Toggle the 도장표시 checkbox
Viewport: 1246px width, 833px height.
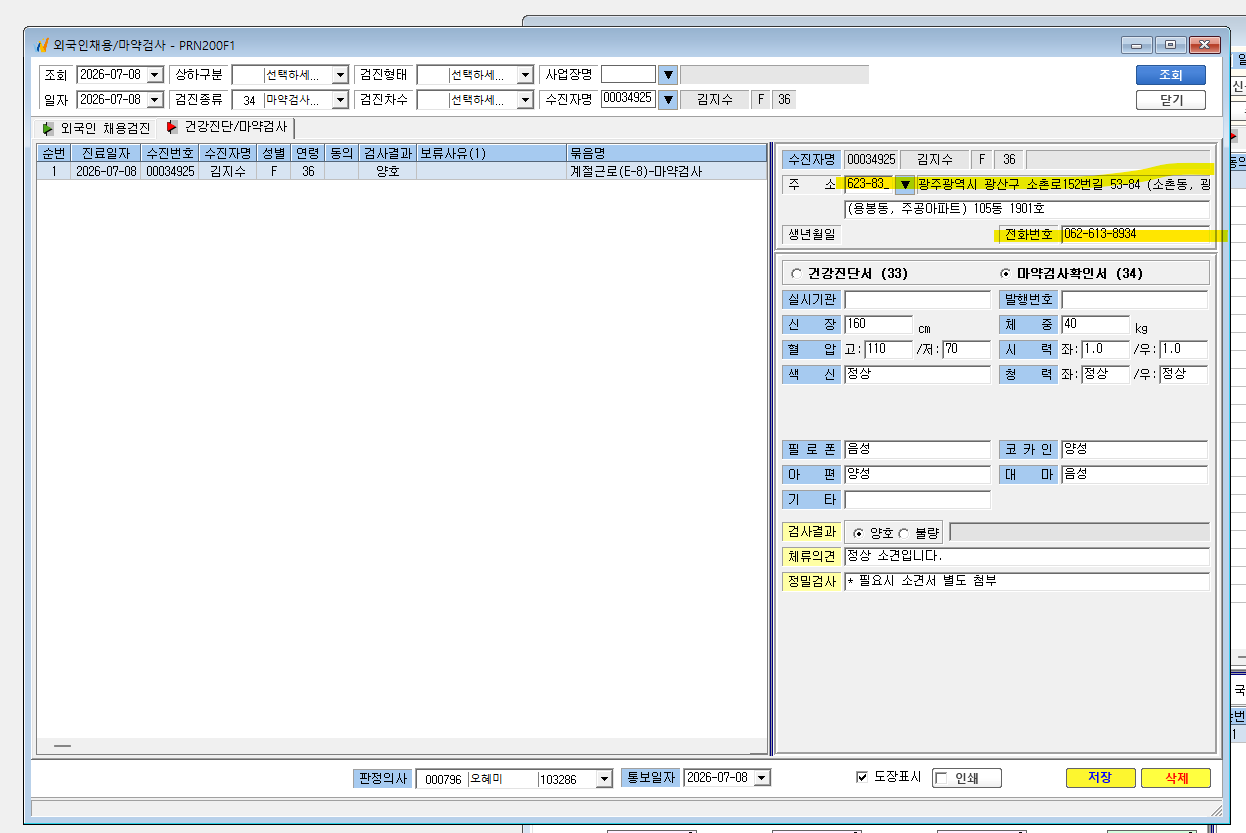[x=862, y=778]
